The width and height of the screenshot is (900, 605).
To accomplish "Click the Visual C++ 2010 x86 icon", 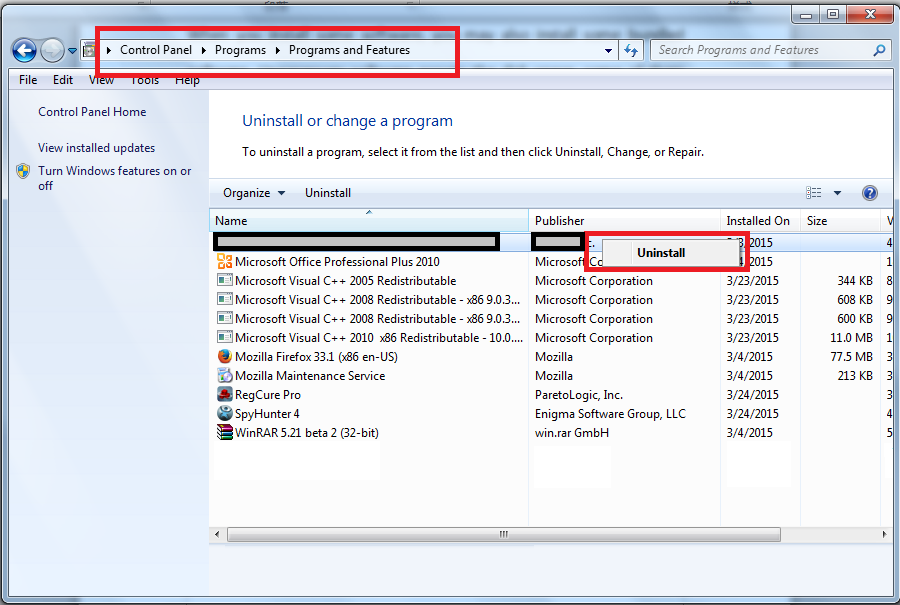I will (x=224, y=338).
